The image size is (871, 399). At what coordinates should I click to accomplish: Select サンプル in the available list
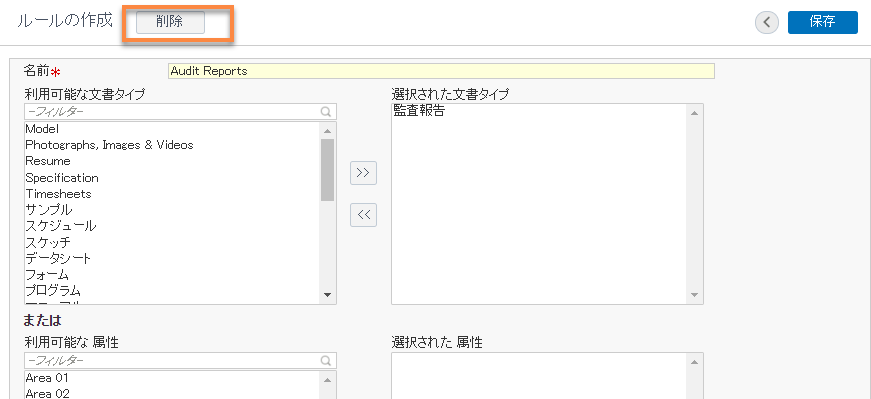pos(172,210)
